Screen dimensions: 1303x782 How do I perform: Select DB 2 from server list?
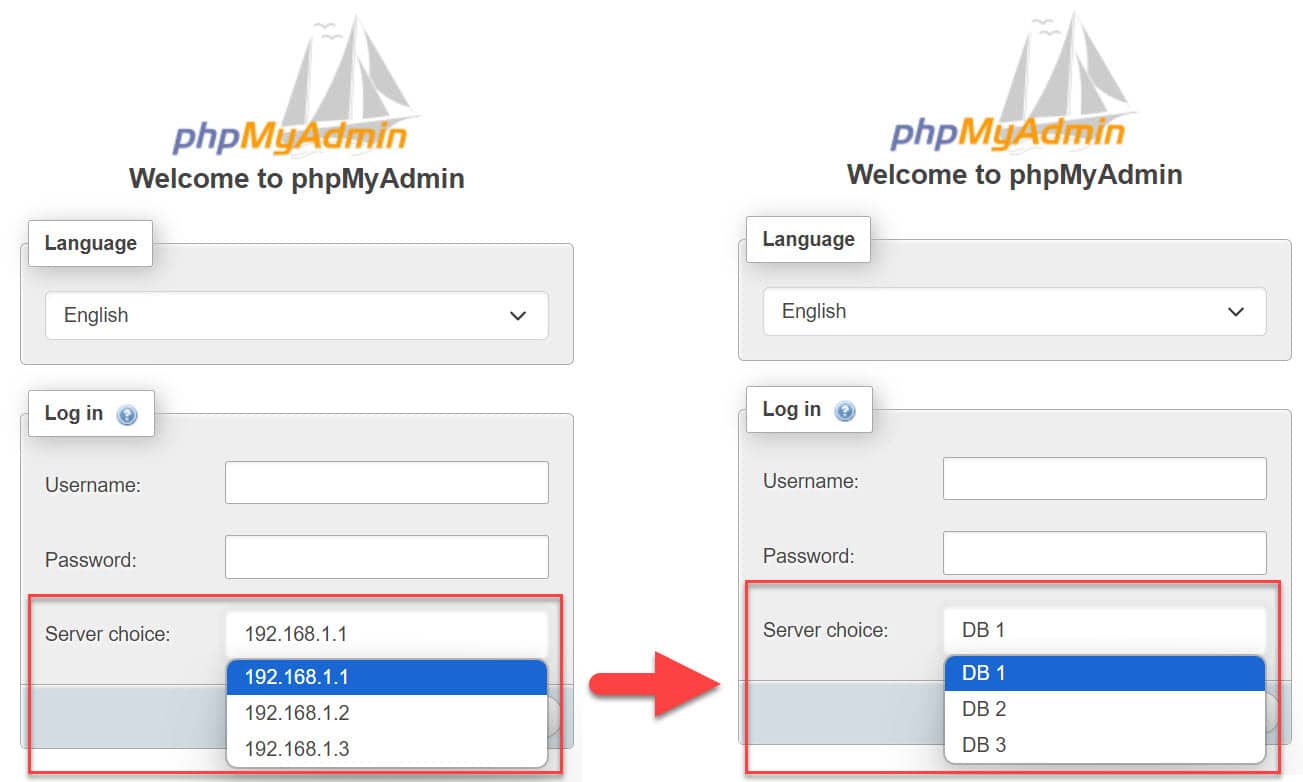tap(1105, 709)
